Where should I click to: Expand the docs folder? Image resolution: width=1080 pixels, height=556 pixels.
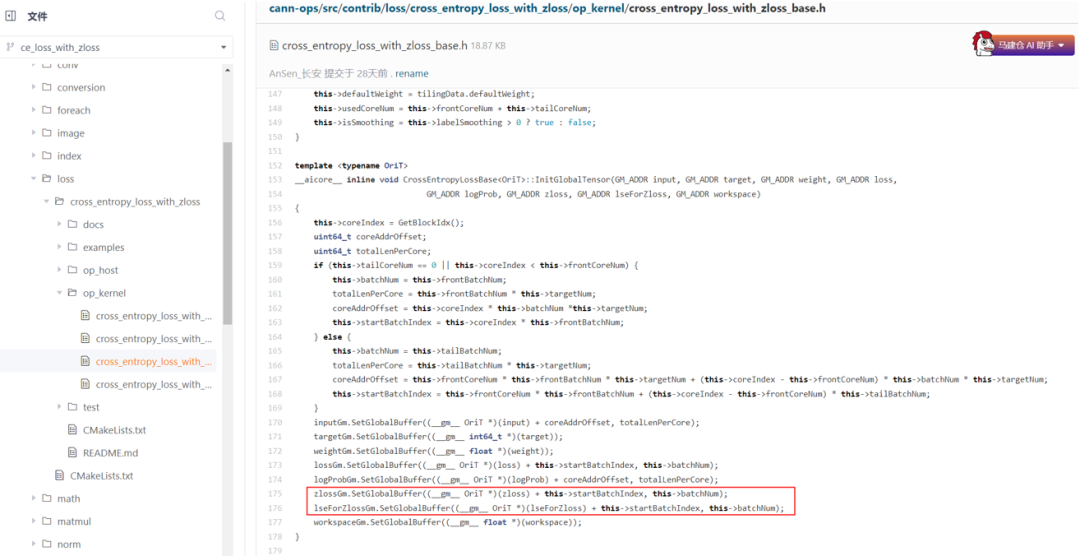[x=59, y=225]
